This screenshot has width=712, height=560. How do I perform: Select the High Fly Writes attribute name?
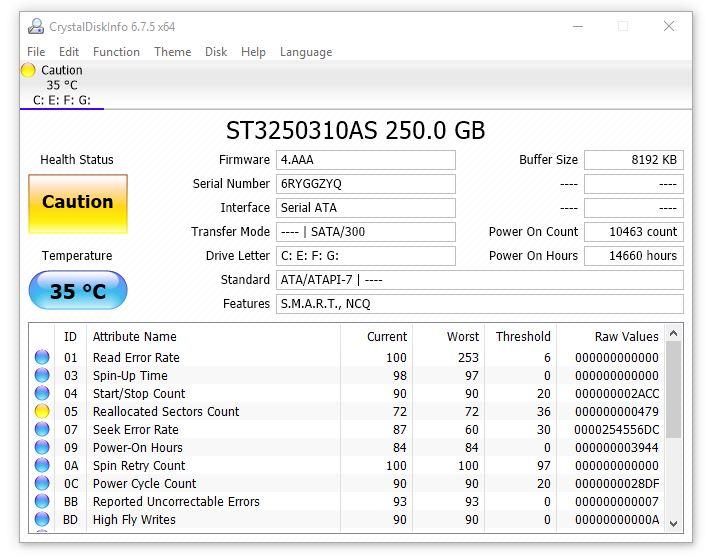(x=134, y=520)
